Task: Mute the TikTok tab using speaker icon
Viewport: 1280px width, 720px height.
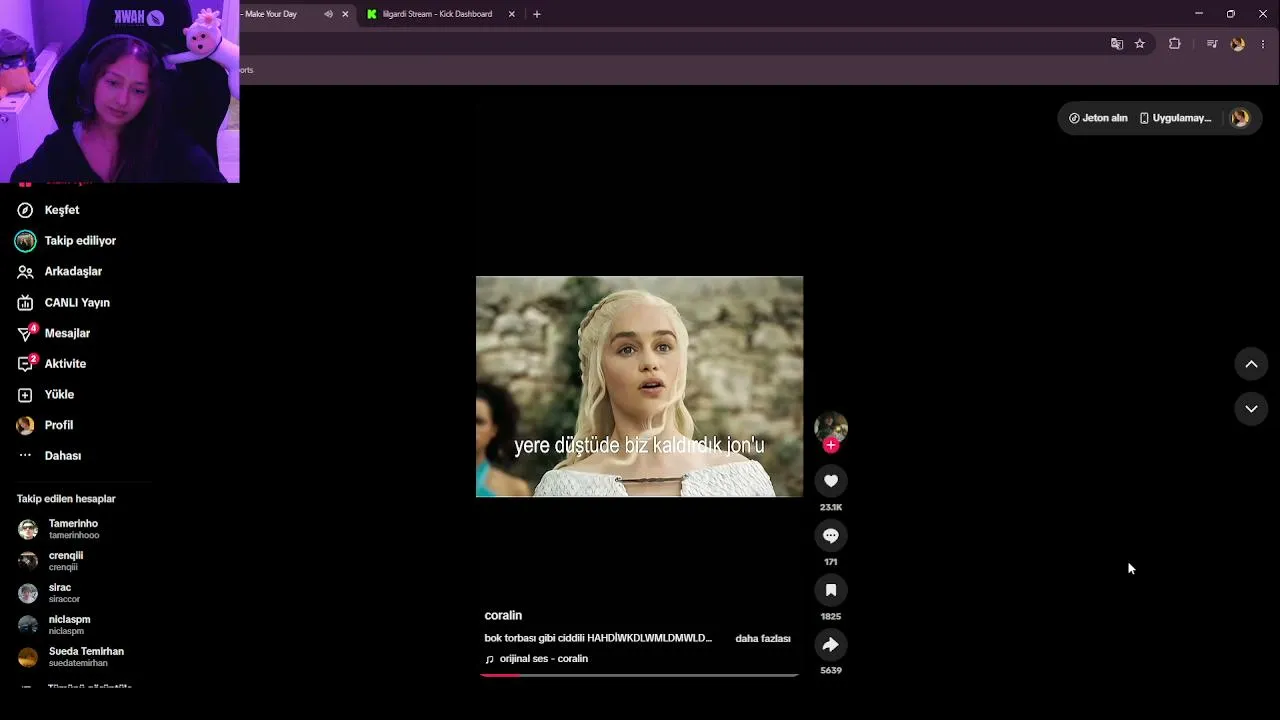Action: [328, 14]
